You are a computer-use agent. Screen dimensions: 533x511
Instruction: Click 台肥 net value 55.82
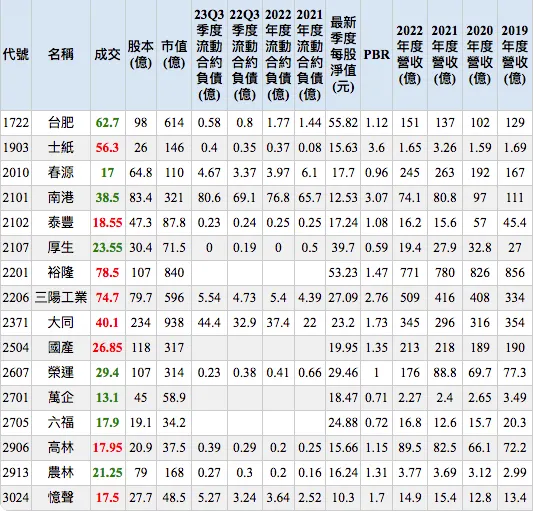click(x=343, y=123)
